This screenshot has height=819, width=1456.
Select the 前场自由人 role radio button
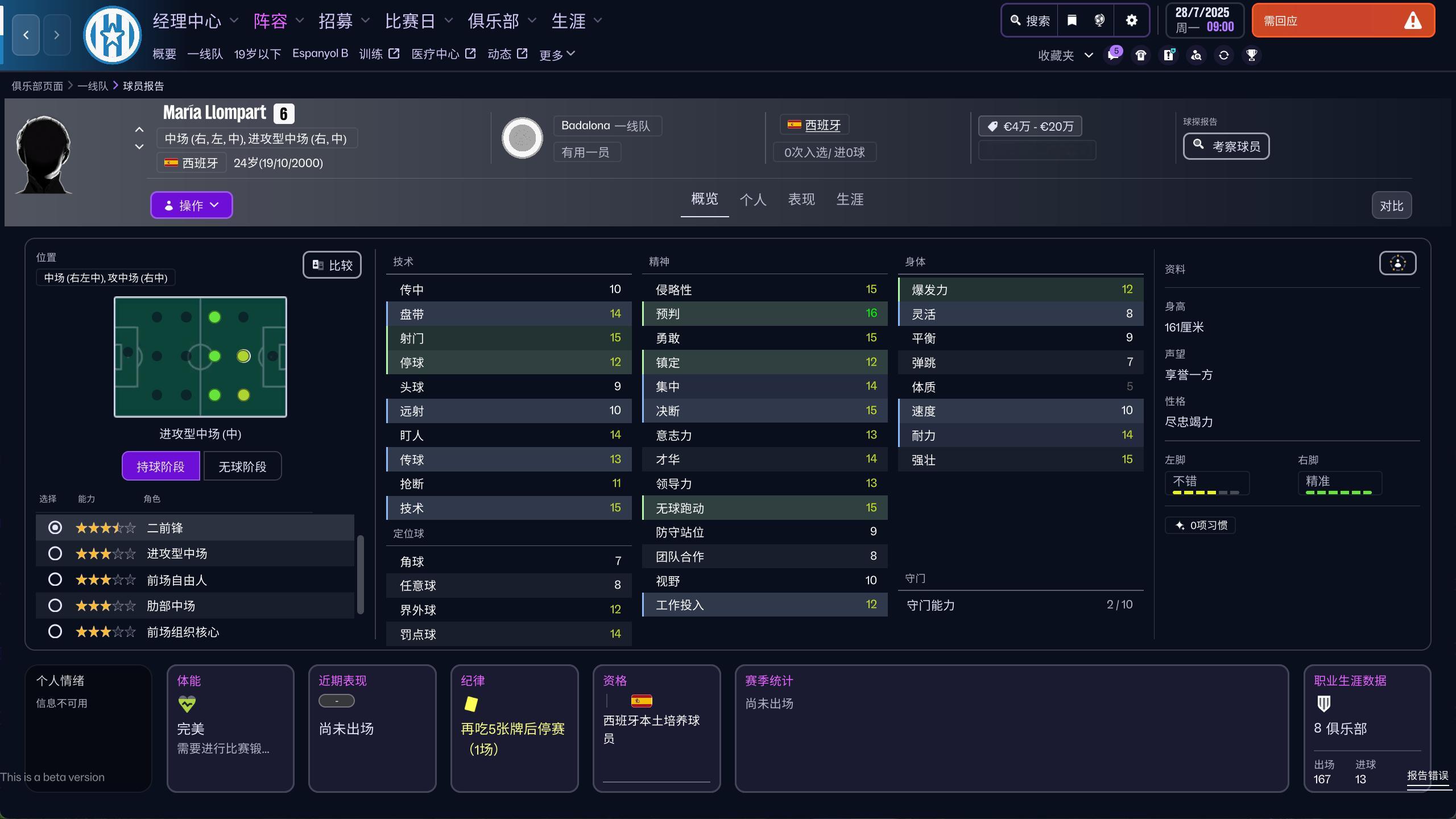coord(55,580)
